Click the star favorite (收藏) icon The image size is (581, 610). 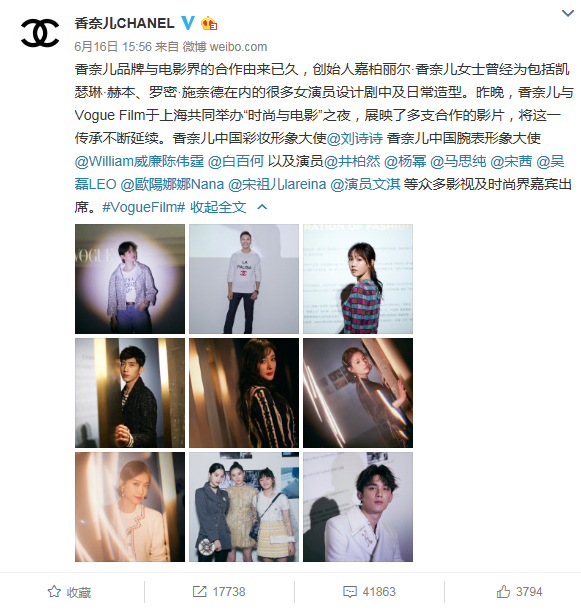(54, 592)
